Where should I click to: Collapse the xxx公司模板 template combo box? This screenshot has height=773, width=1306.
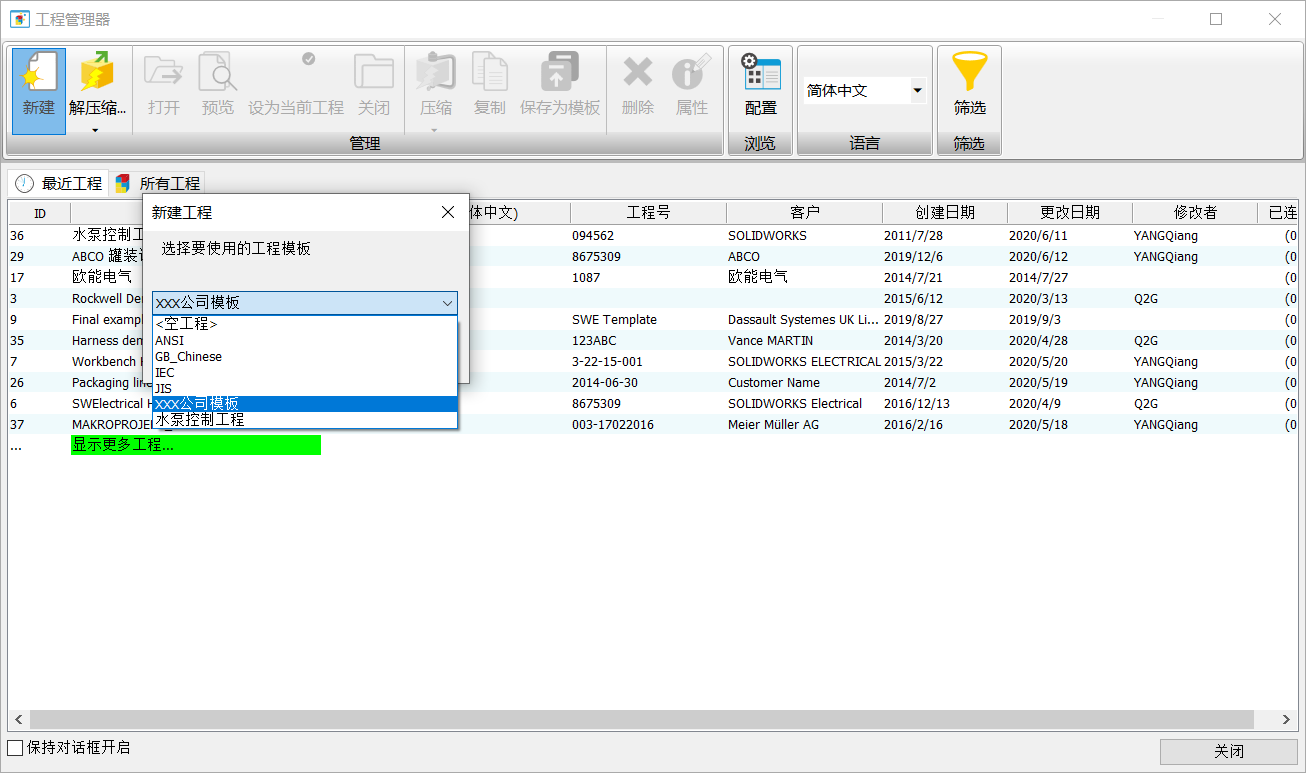click(447, 303)
